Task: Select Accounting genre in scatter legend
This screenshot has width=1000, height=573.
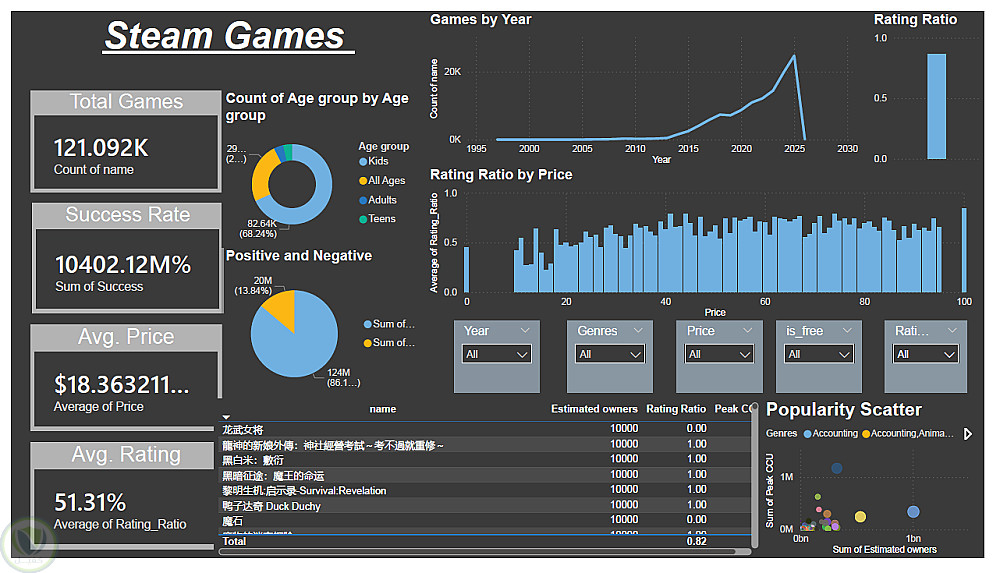Action: click(830, 434)
